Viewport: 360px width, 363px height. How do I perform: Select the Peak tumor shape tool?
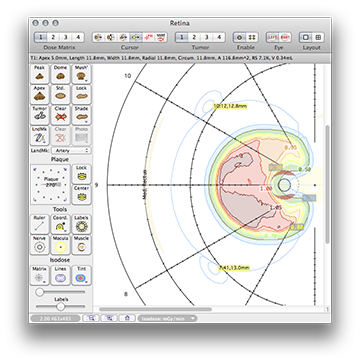40,74
